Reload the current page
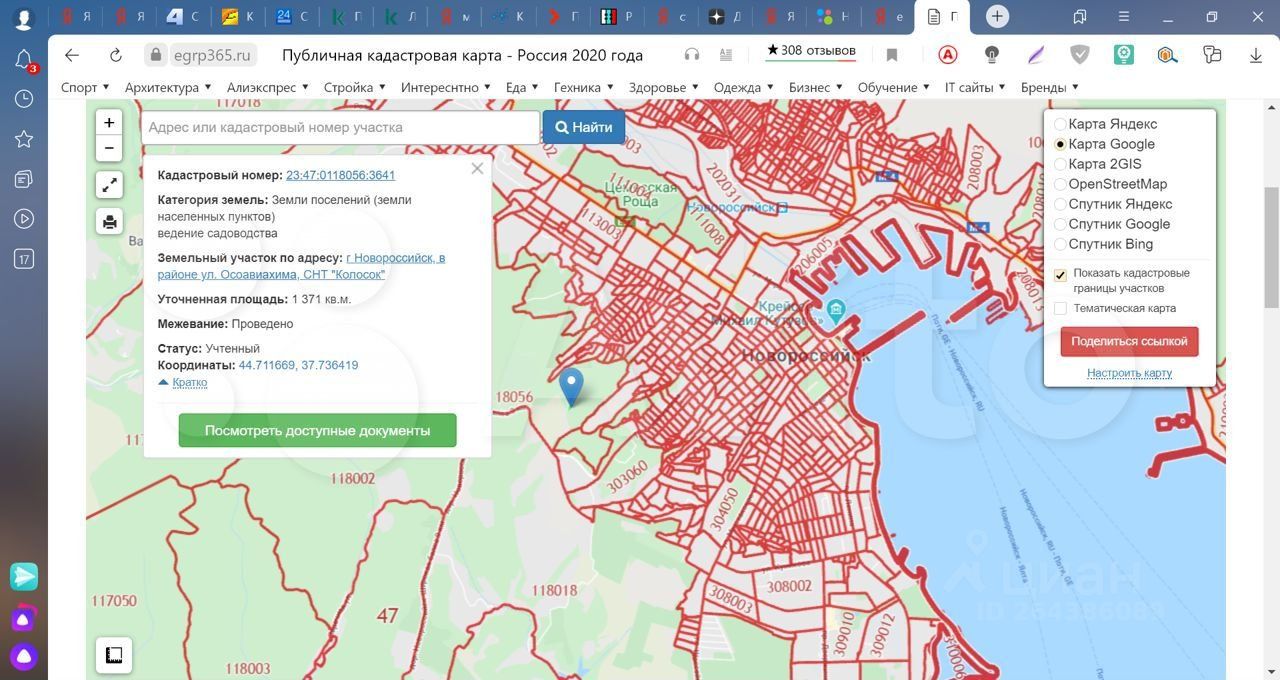1280x680 pixels. point(116,55)
